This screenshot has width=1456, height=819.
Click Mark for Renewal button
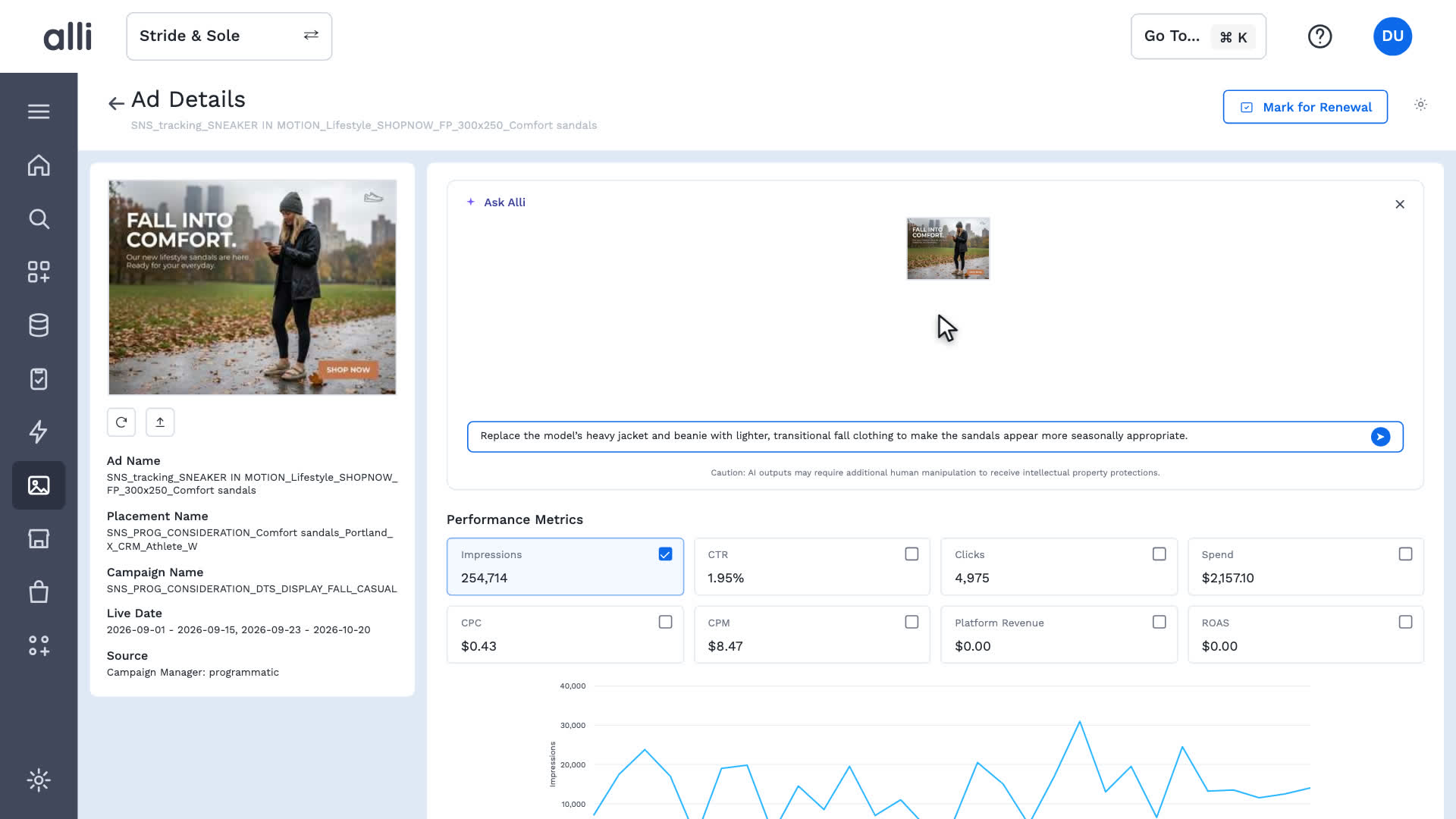[x=1305, y=107]
